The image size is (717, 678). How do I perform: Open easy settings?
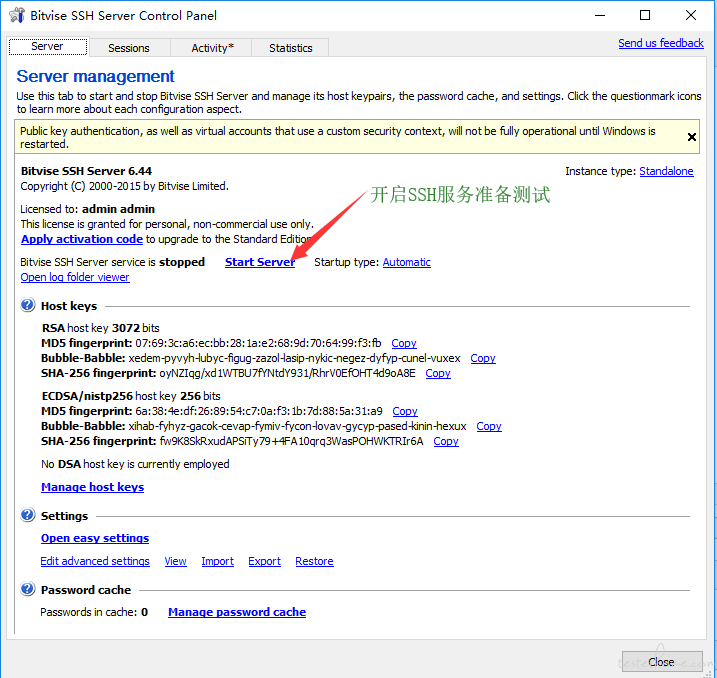(95, 538)
